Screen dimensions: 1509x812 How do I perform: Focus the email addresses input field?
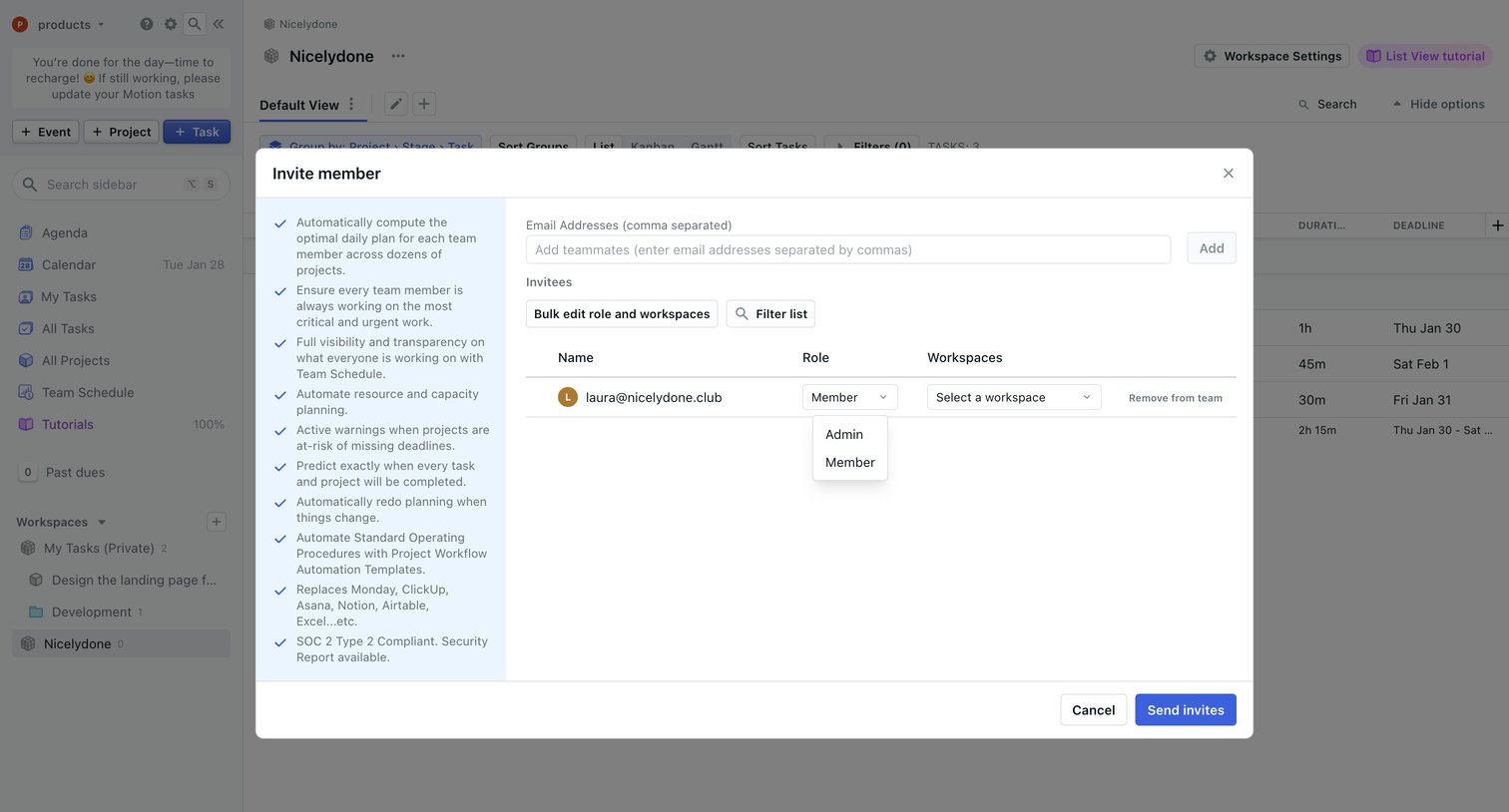[848, 249]
